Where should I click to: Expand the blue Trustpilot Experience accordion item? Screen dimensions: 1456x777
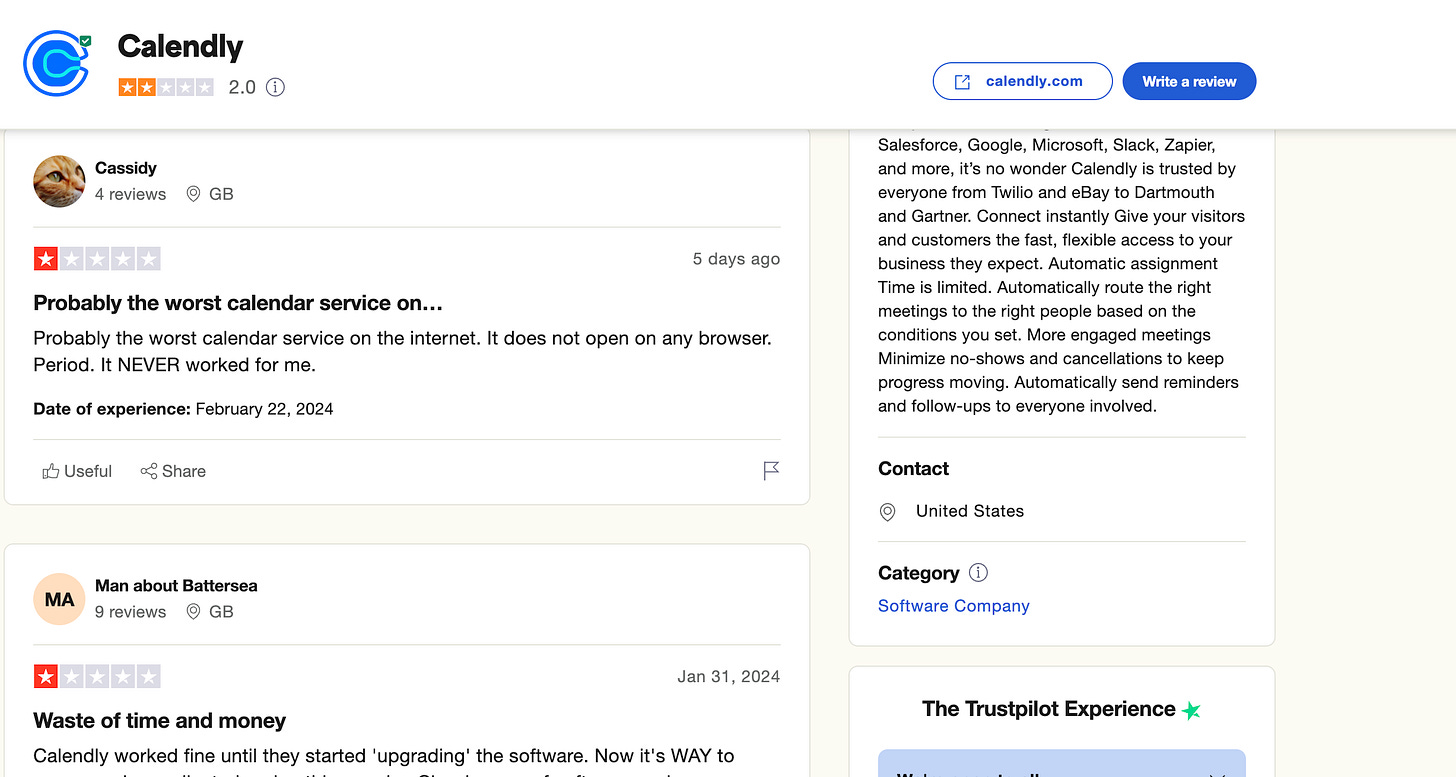(x=1062, y=763)
